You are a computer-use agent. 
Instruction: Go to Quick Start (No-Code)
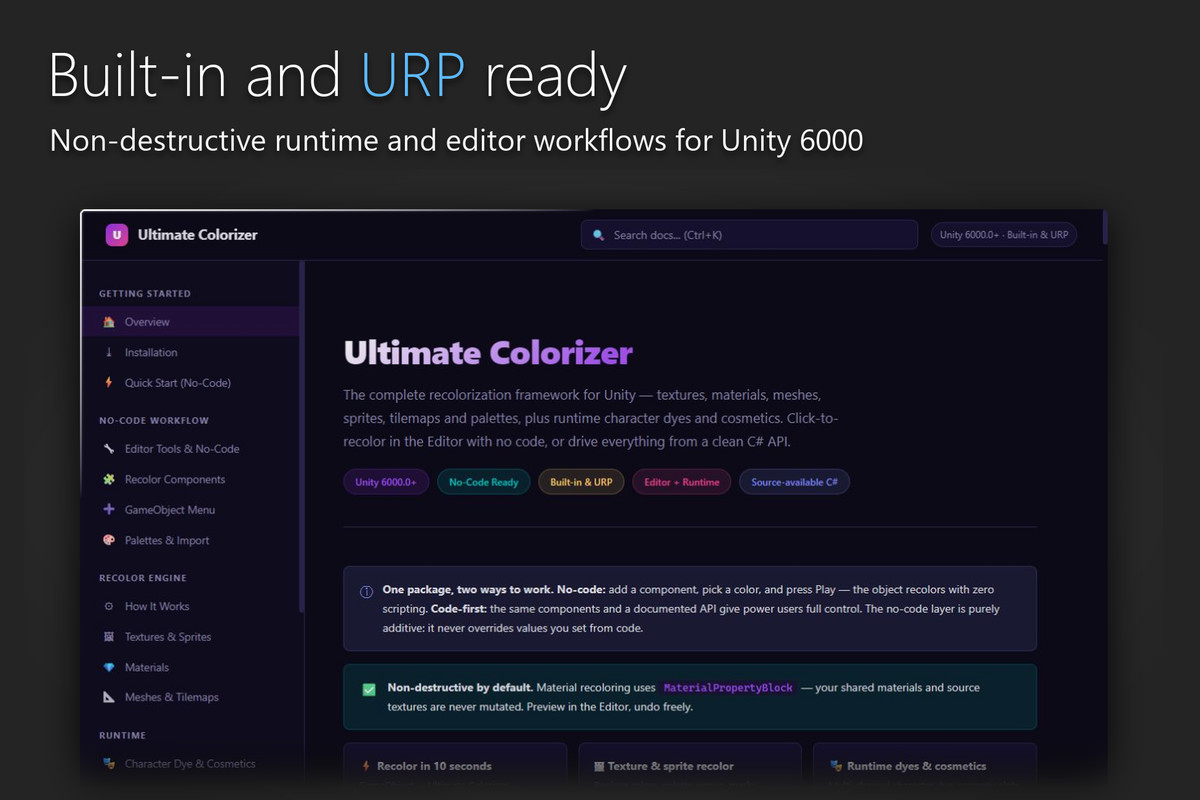pyautogui.click(x=190, y=383)
